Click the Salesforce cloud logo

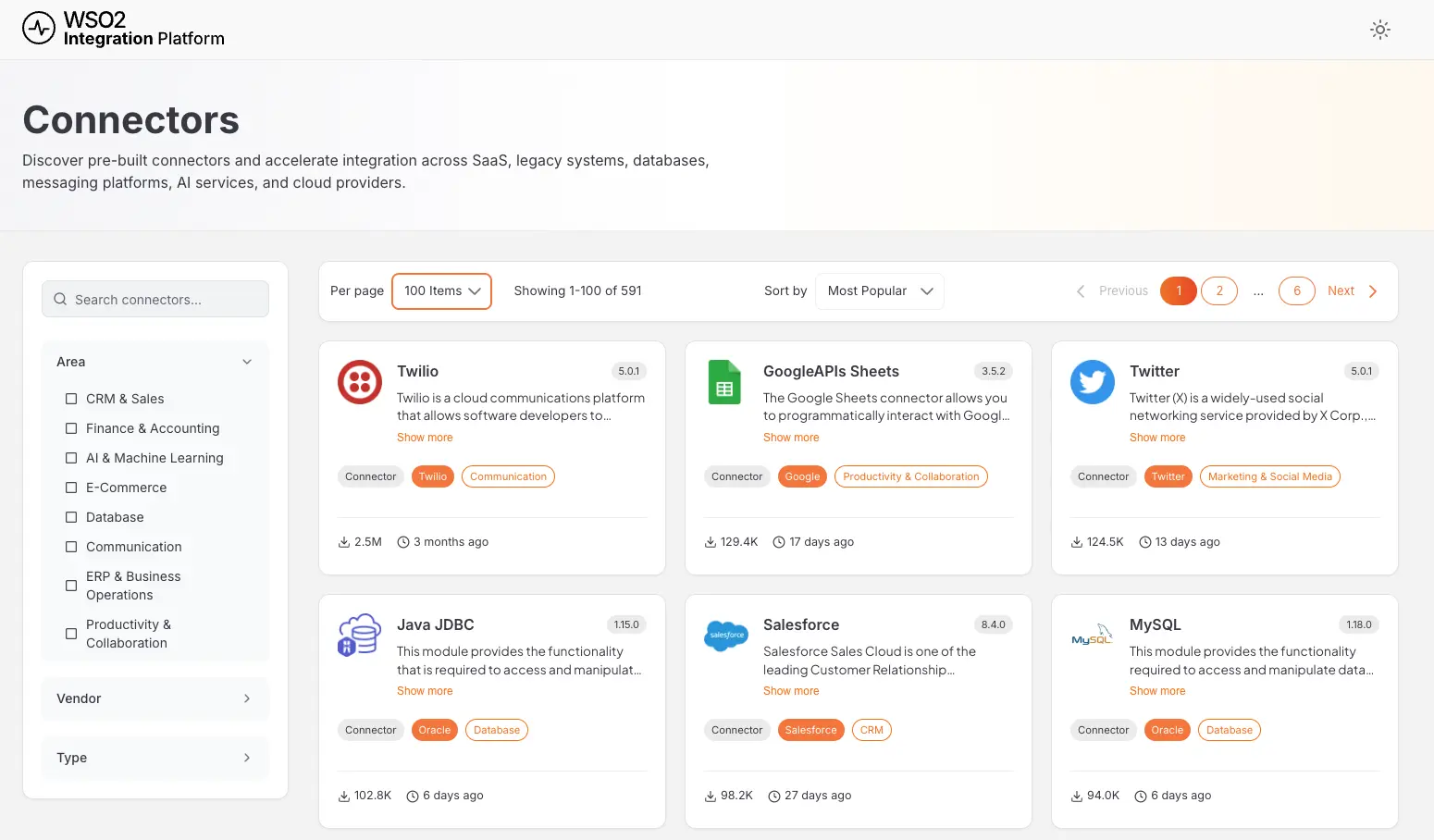[726, 636]
